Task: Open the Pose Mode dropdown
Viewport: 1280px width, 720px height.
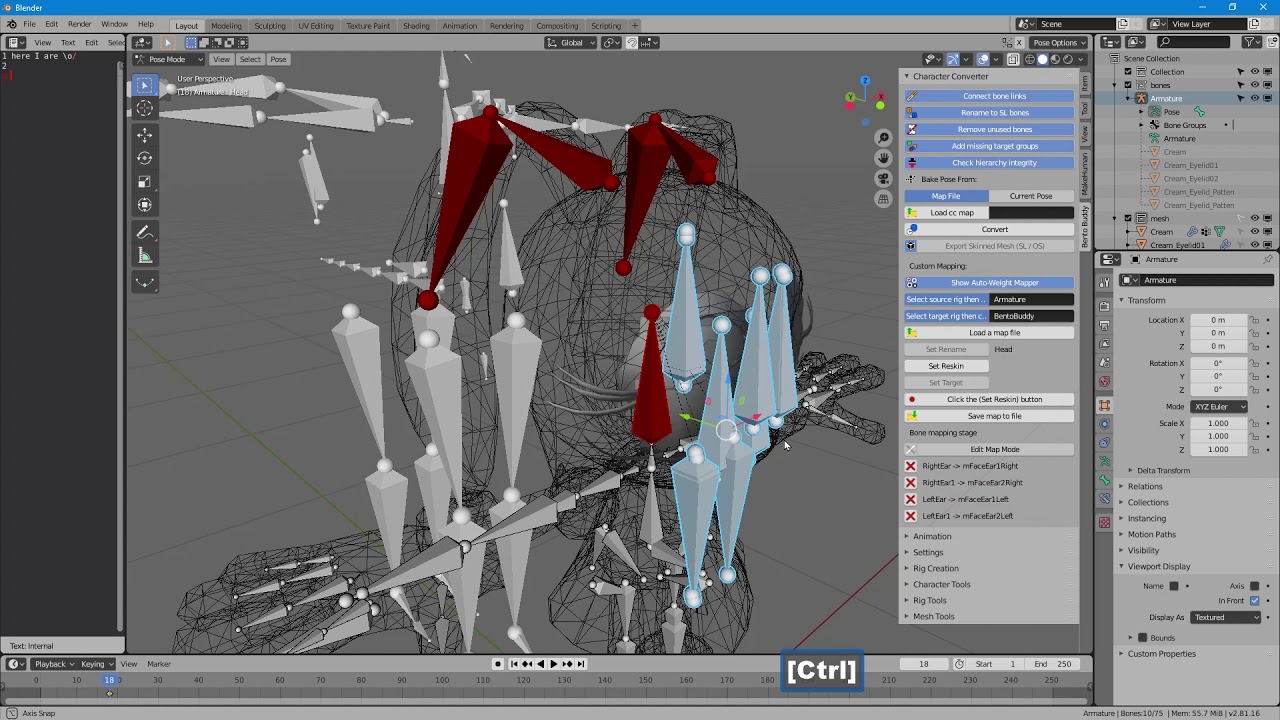Action: point(169,59)
